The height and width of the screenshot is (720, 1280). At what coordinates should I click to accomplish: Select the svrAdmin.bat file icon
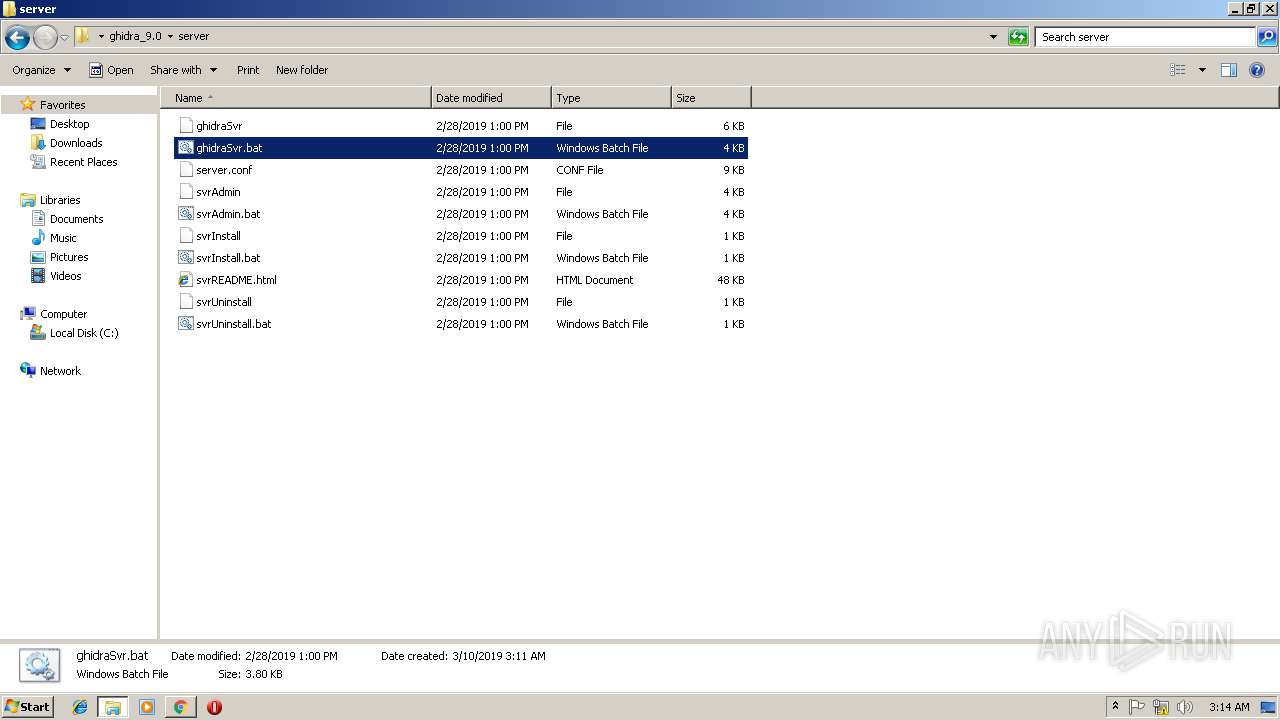pyautogui.click(x=185, y=214)
